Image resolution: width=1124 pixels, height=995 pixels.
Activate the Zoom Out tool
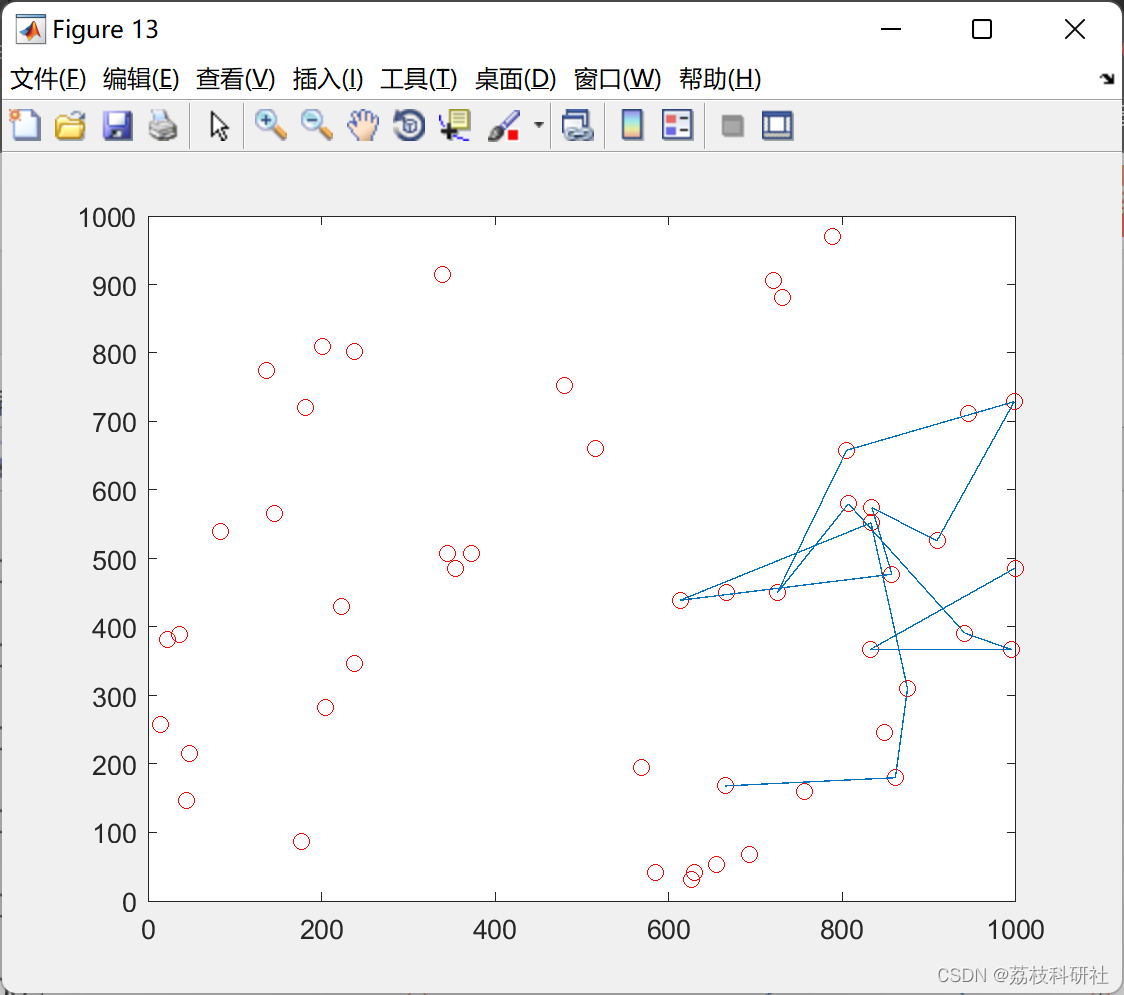coord(316,125)
